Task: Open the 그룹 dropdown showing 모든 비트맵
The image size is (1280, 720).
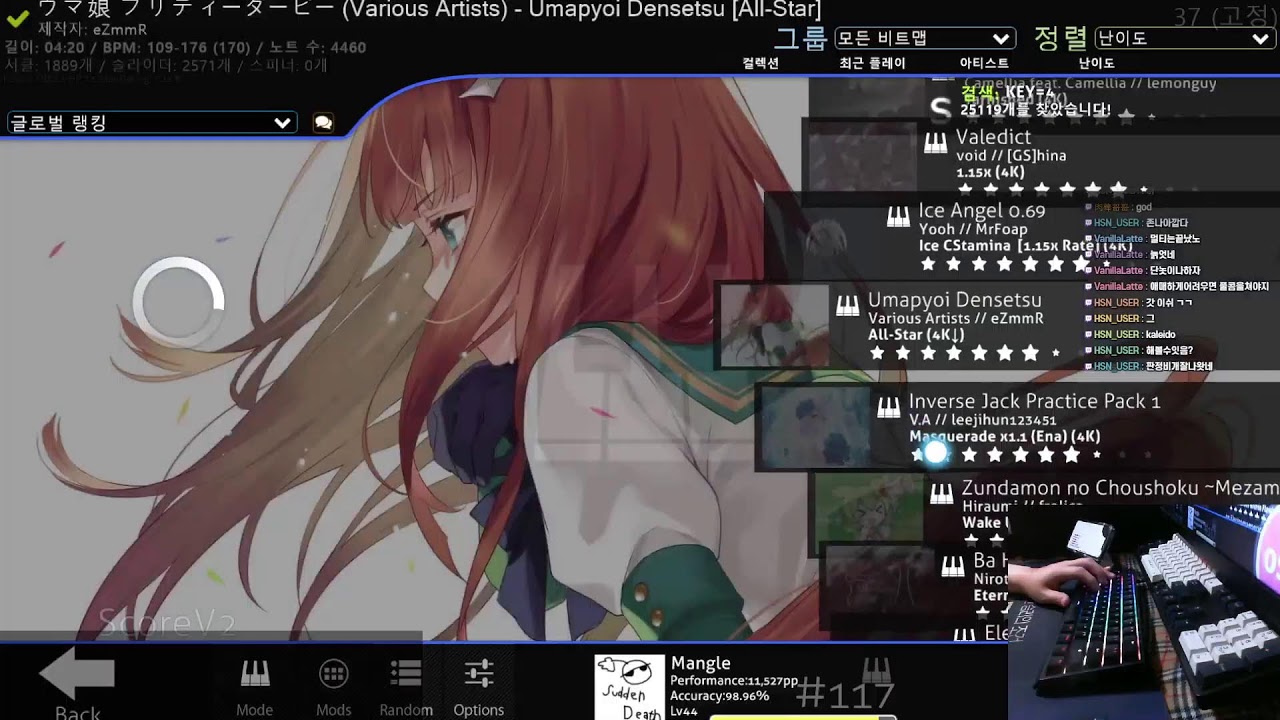Action: tap(925, 38)
